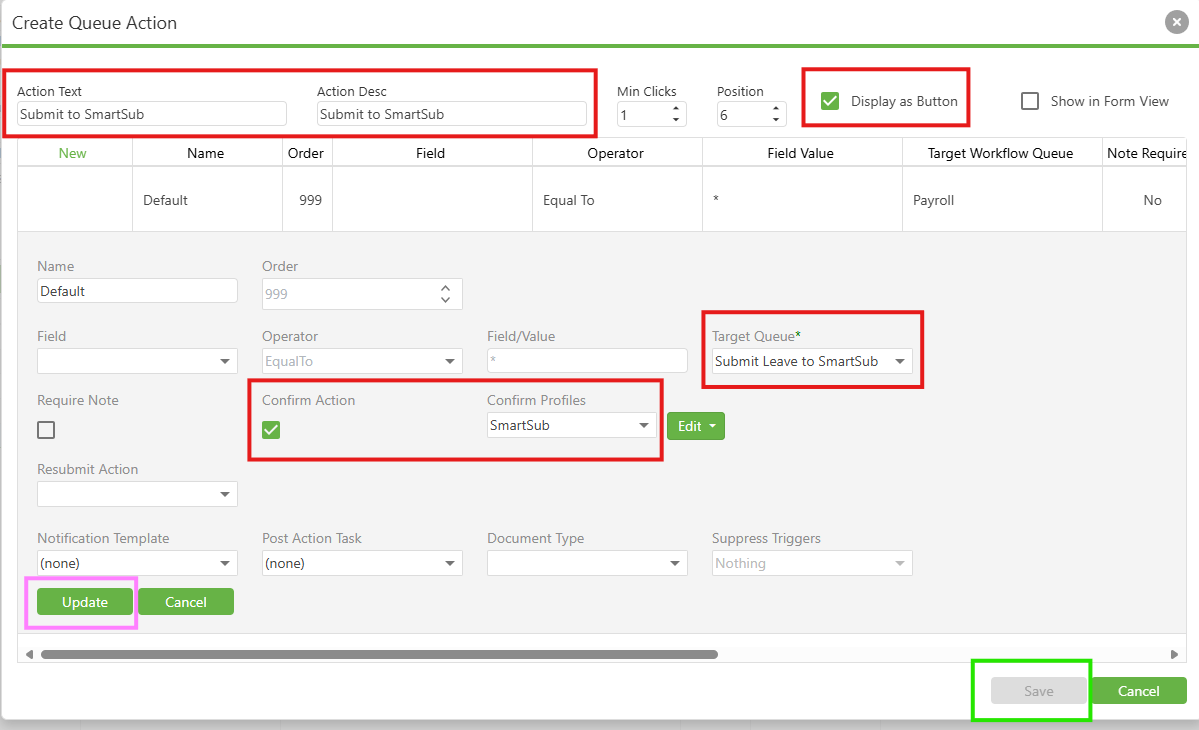
Task: Click Cancel next to Update
Action: tap(186, 602)
